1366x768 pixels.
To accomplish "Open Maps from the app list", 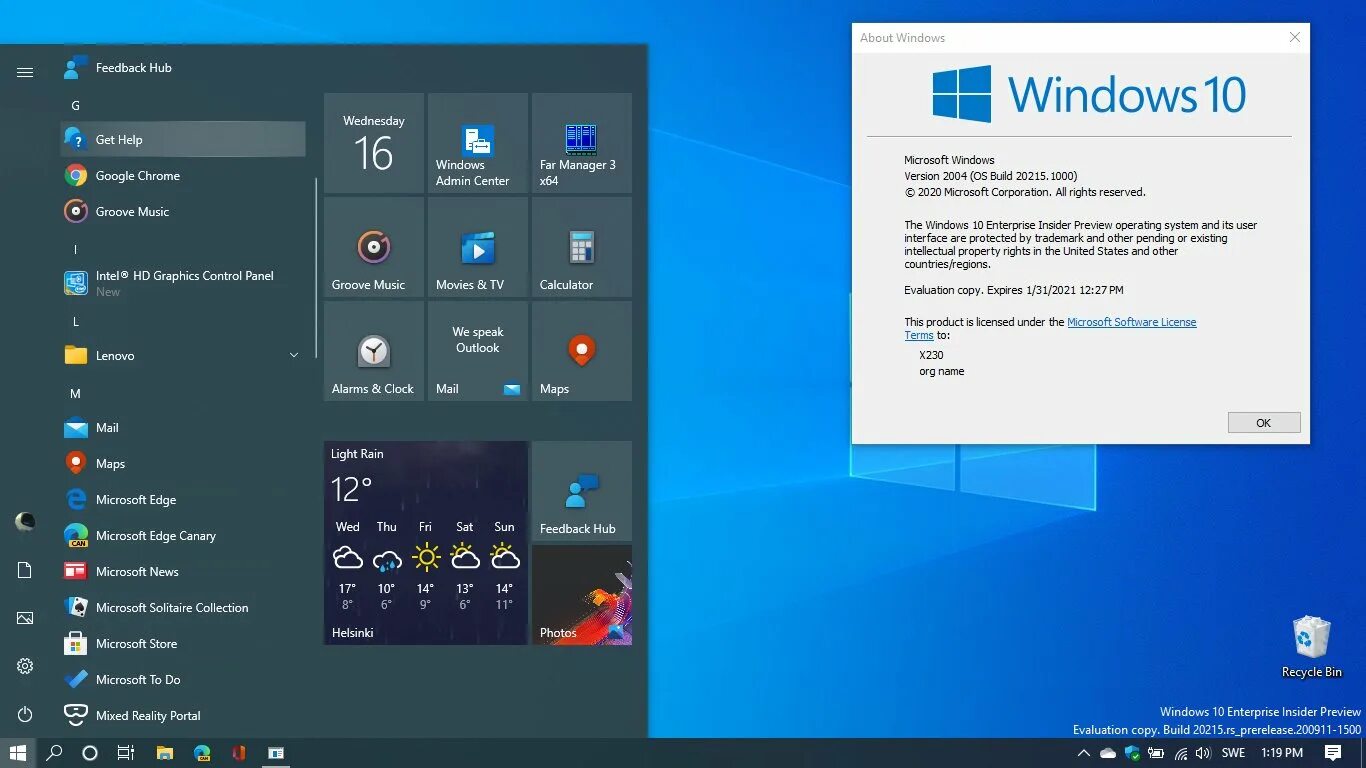I will coord(183,464).
